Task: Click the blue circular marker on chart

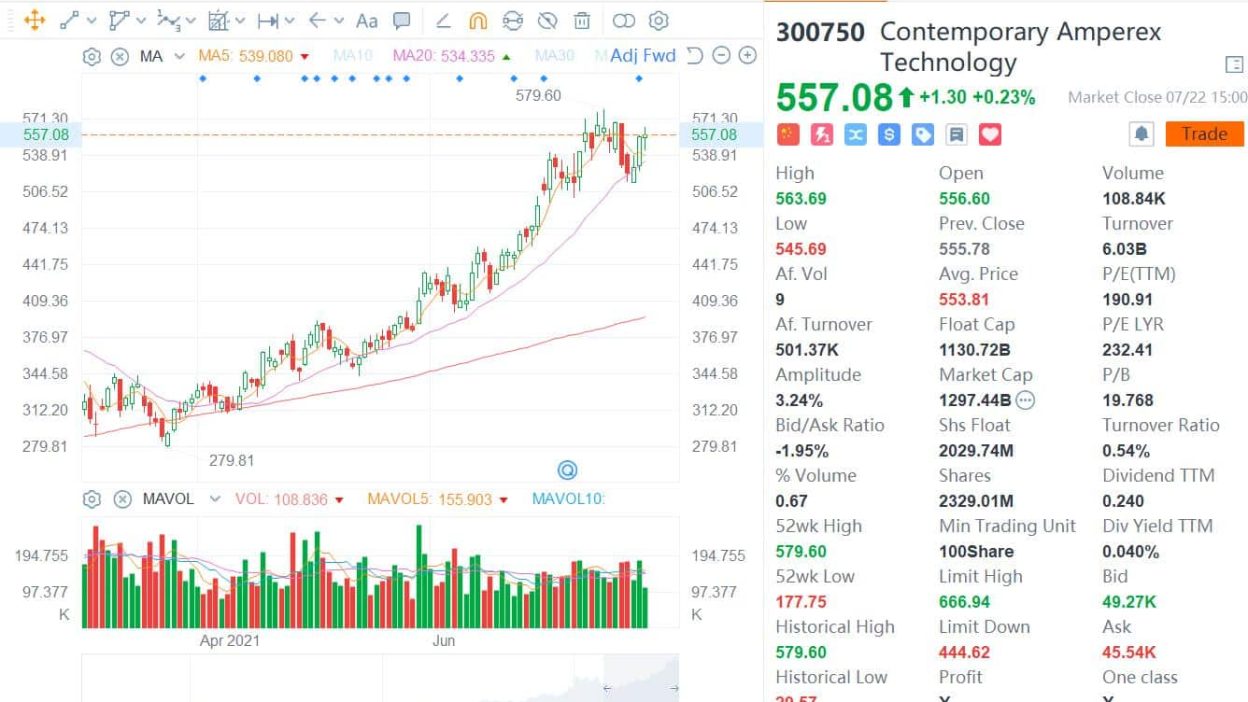Action: 567,469
